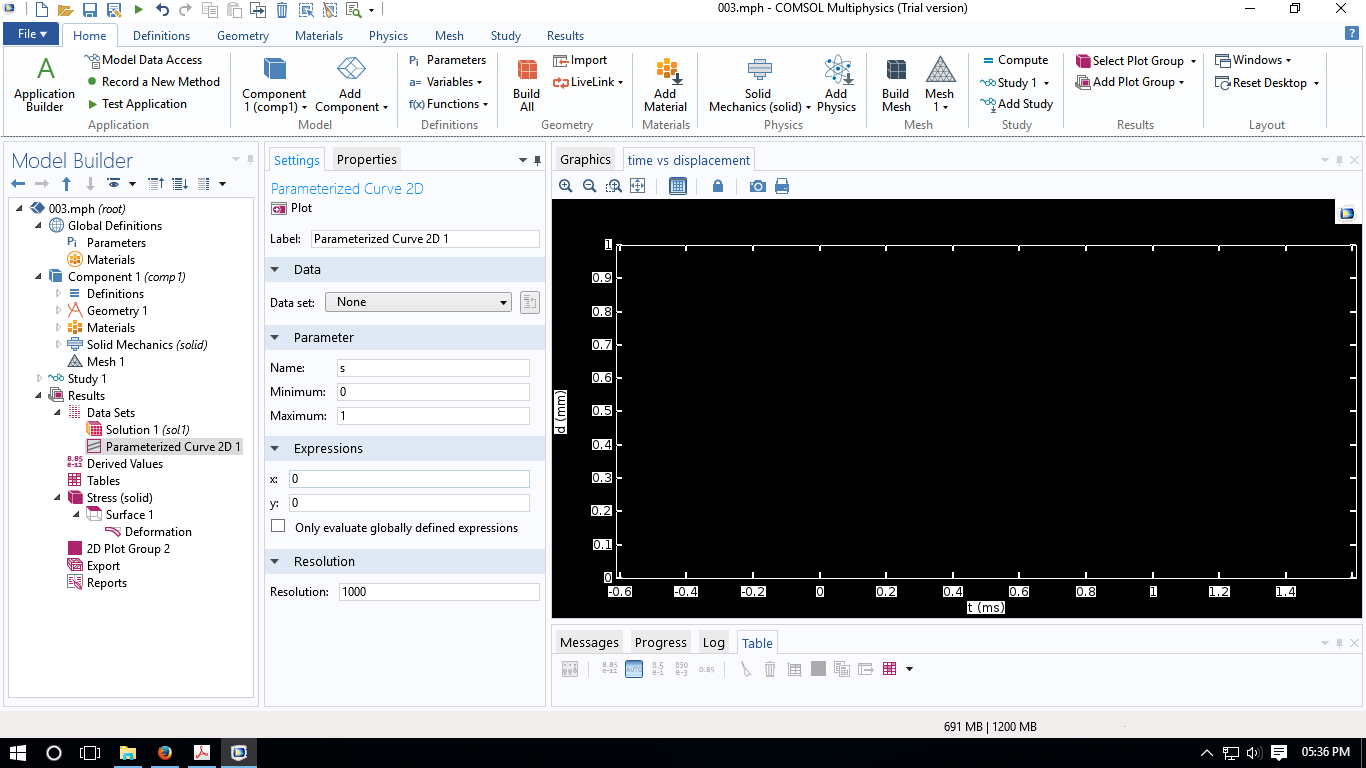Enable Only evaluate globally defined expressions
Image resolution: width=1366 pixels, height=768 pixels.
coord(278,527)
